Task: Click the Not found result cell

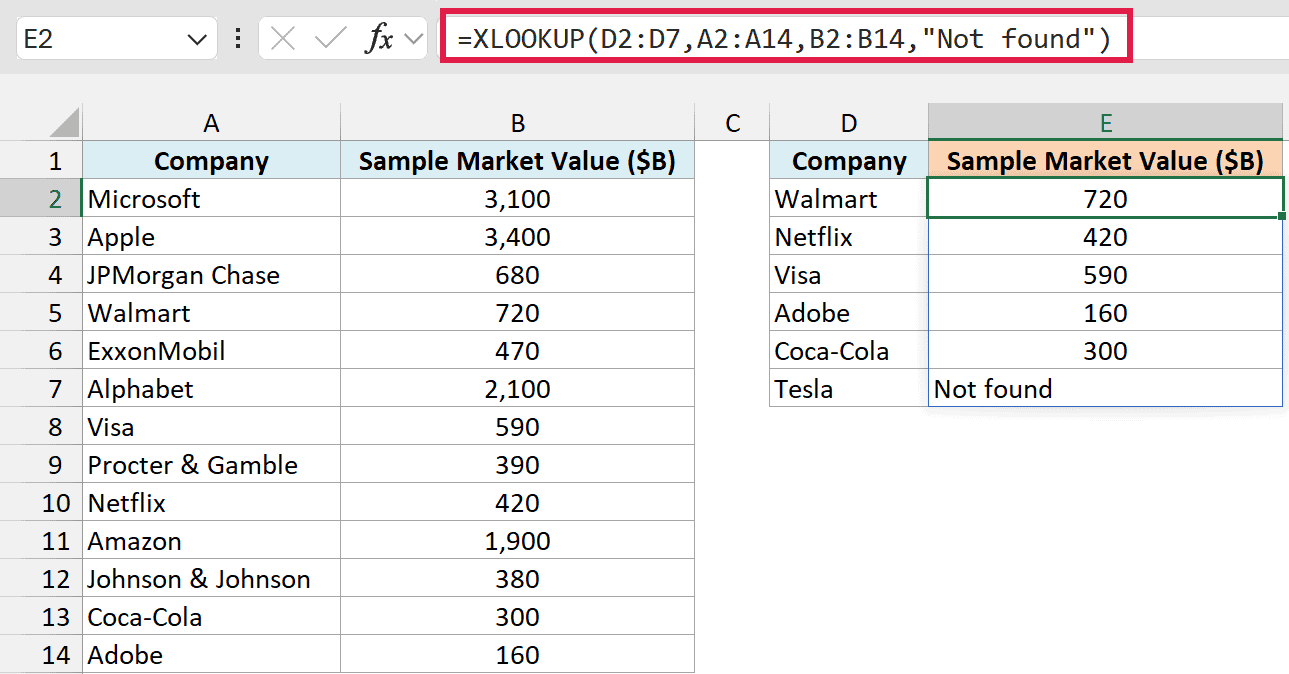Action: (x=1105, y=389)
